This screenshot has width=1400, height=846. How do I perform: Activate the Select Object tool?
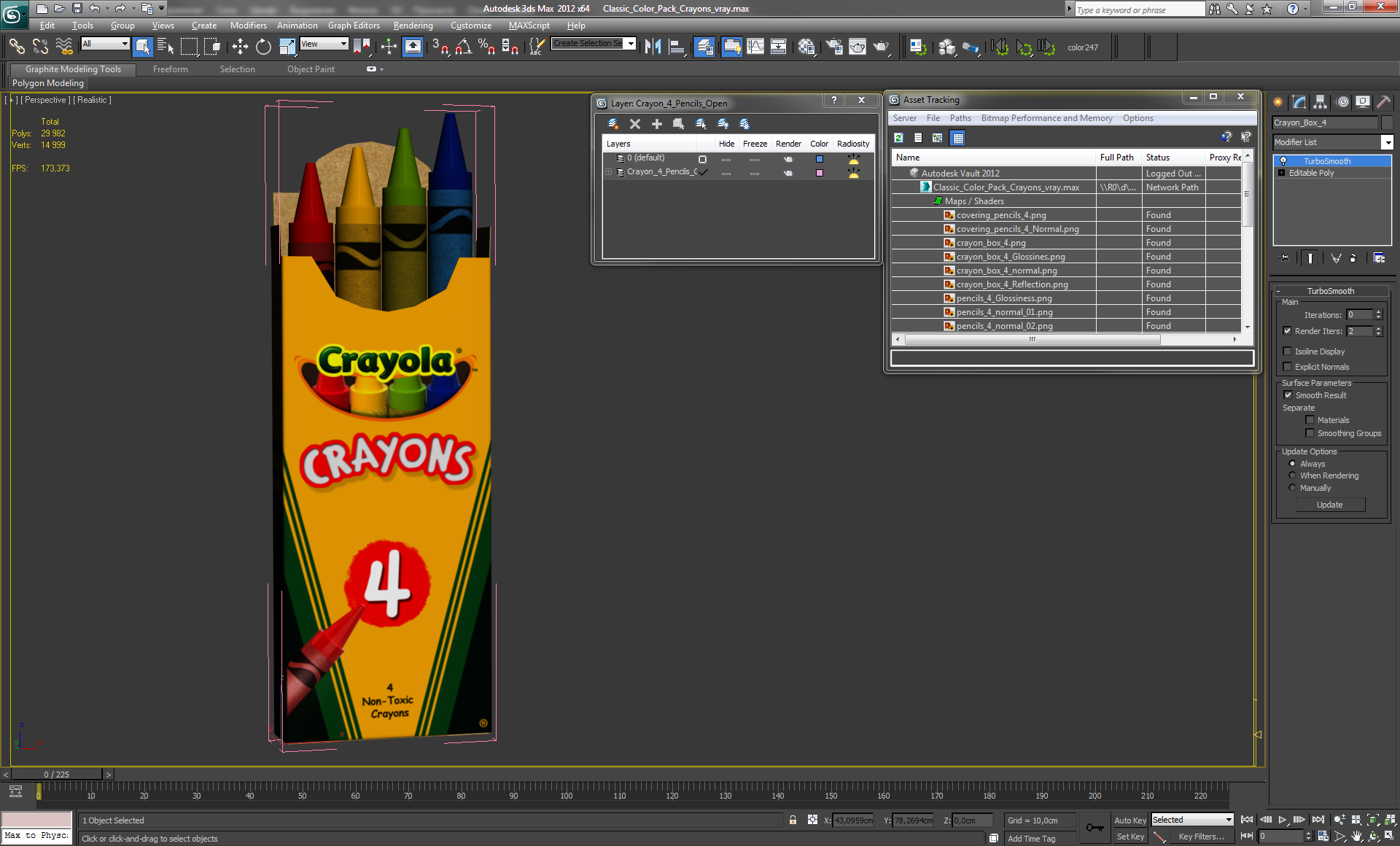[x=142, y=47]
